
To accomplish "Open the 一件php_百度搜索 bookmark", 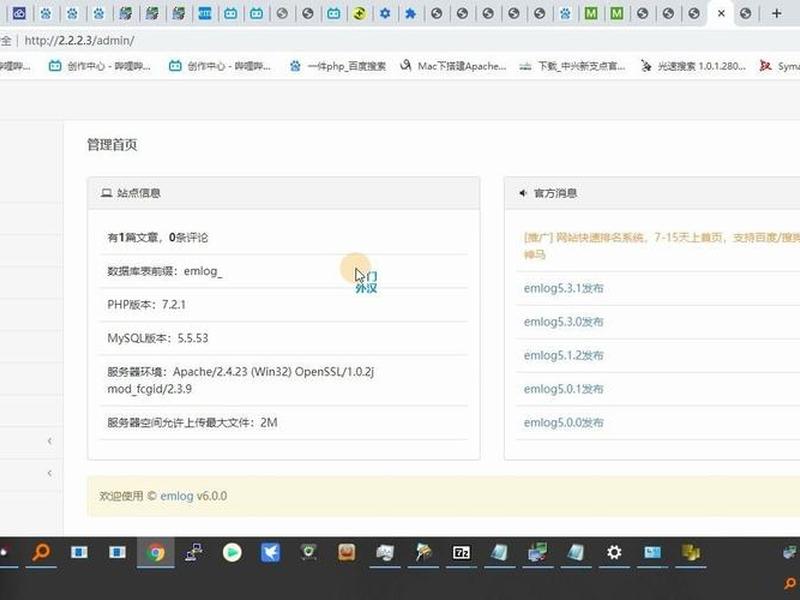I will click(x=337, y=66).
